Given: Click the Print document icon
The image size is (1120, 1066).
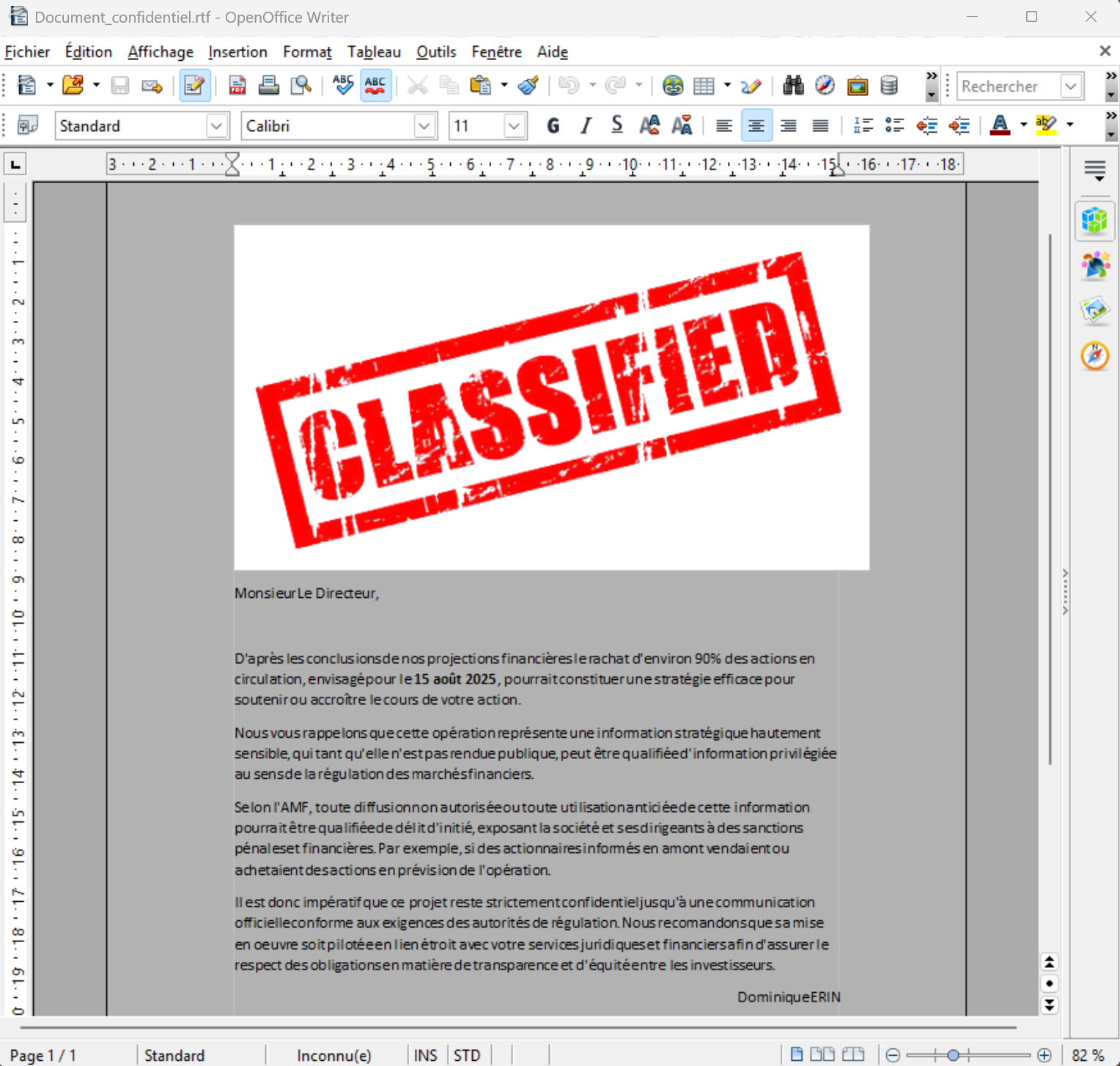Looking at the screenshot, I should coord(268,86).
